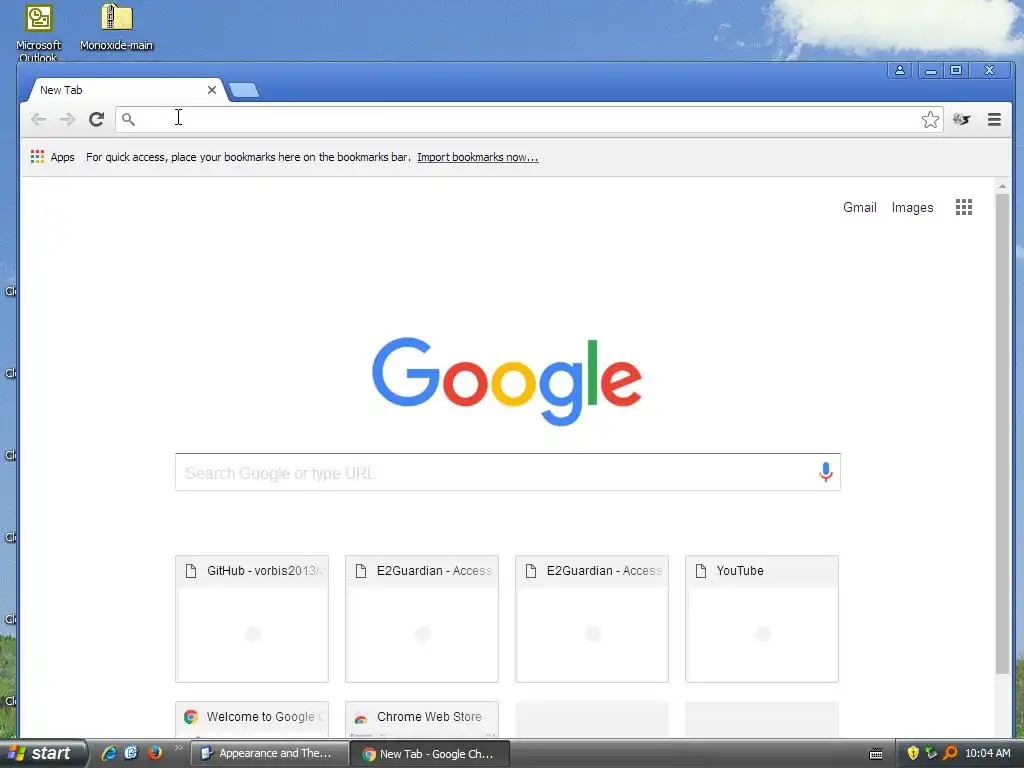This screenshot has height=768, width=1024.
Task: Focus the Search Google or type URL box
Action: (x=507, y=472)
